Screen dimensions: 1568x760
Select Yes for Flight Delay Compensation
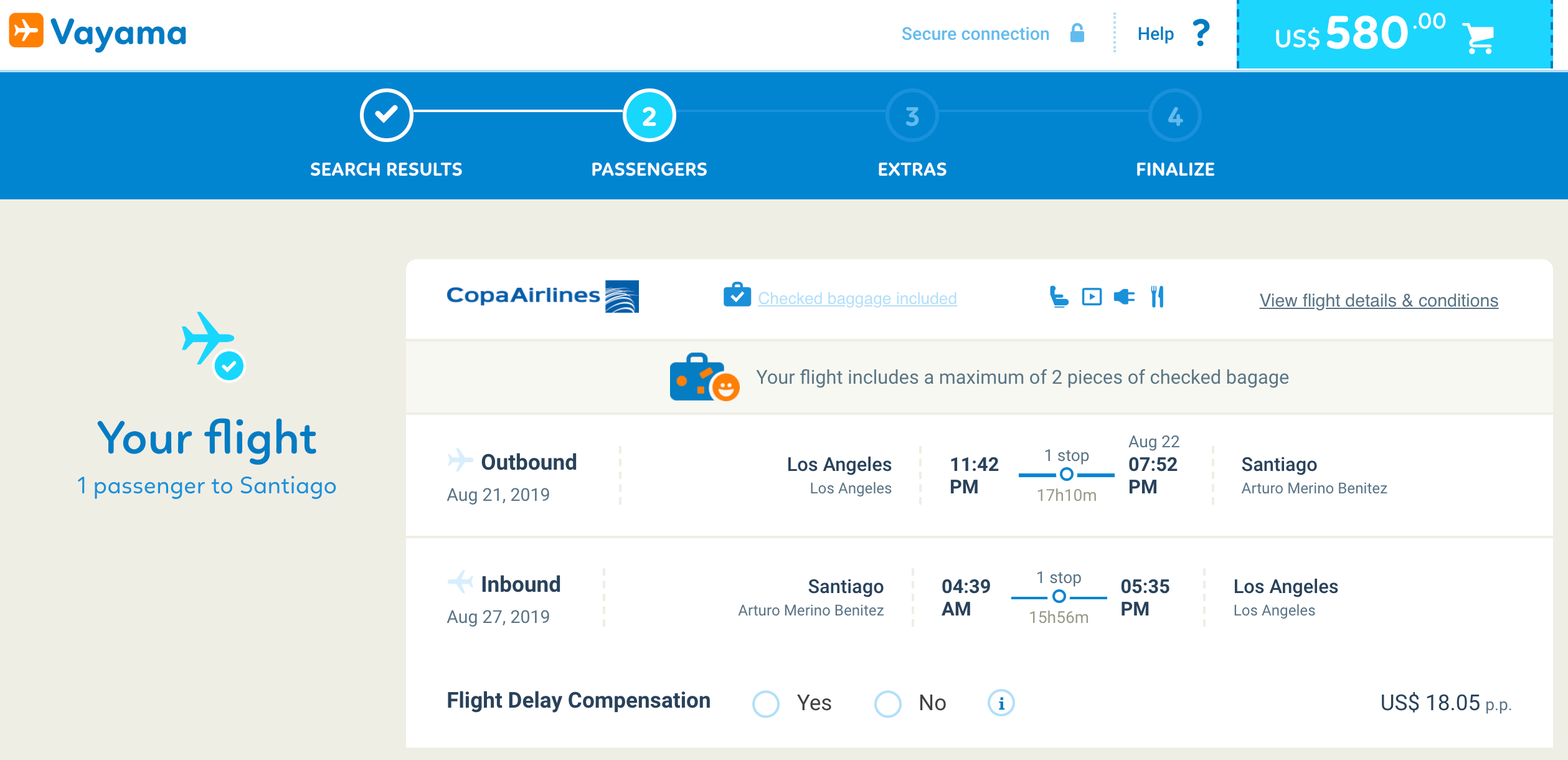[766, 704]
